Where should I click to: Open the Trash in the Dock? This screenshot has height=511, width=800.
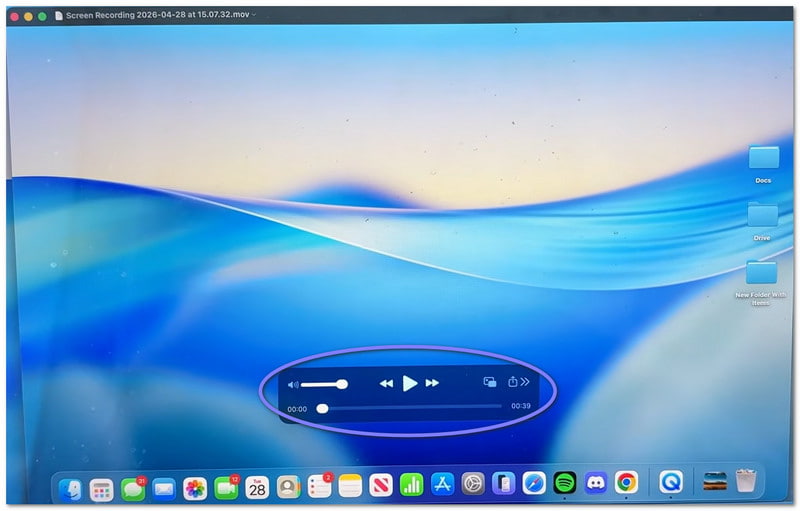pyautogui.click(x=745, y=480)
